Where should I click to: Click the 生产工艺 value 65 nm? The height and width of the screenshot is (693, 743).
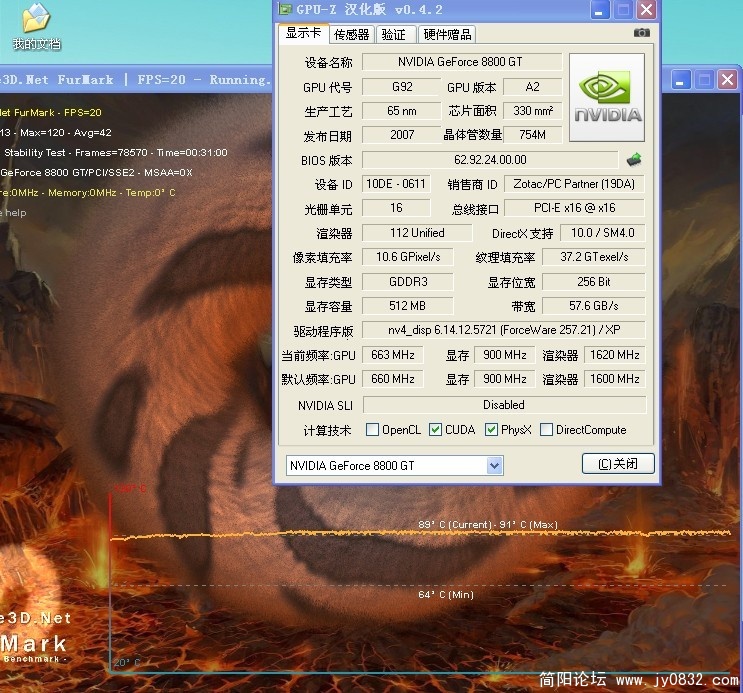(402, 111)
